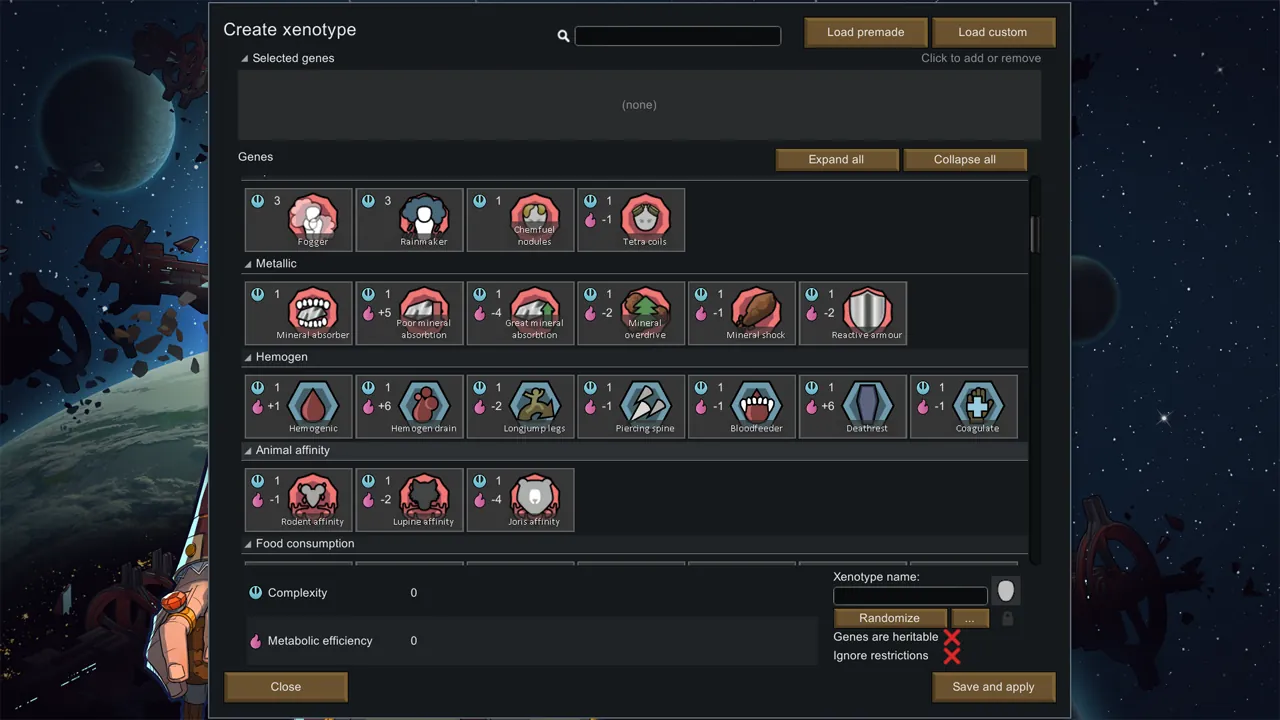Focus the gene search field
The image size is (1280, 720).
tap(677, 36)
